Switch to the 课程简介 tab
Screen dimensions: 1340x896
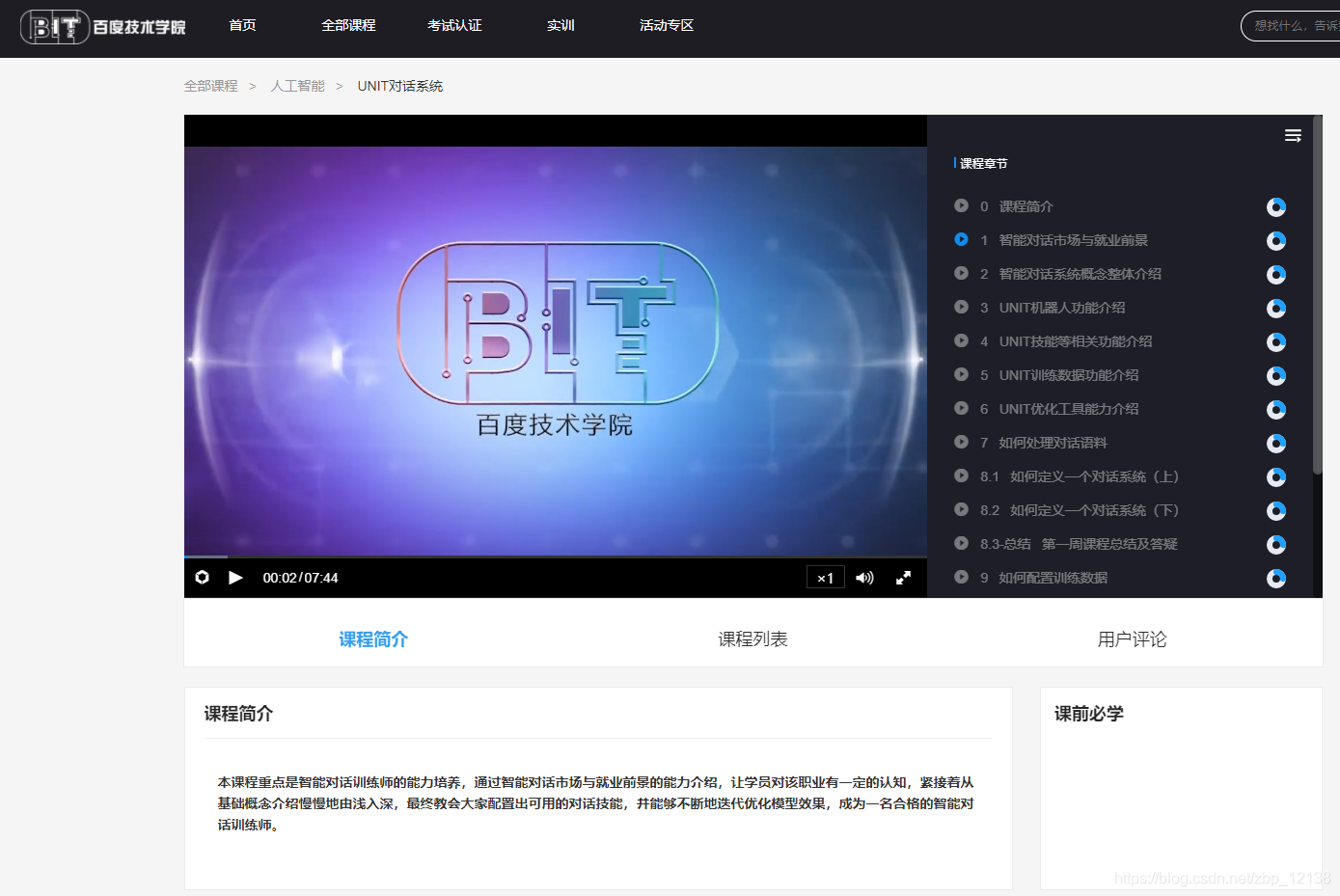(x=373, y=639)
